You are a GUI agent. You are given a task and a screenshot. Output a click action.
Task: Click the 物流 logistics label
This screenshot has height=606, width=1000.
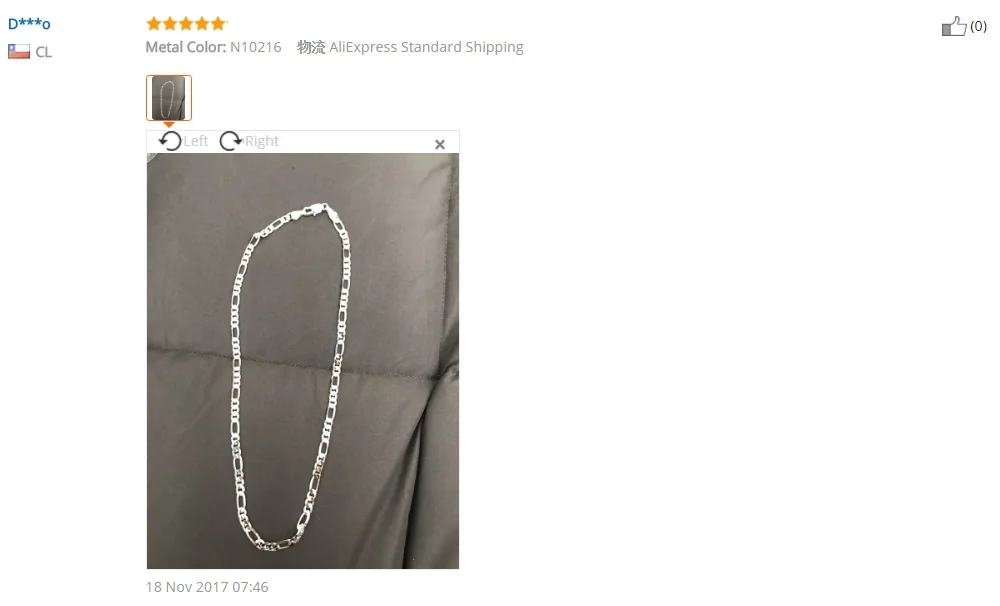(311, 47)
